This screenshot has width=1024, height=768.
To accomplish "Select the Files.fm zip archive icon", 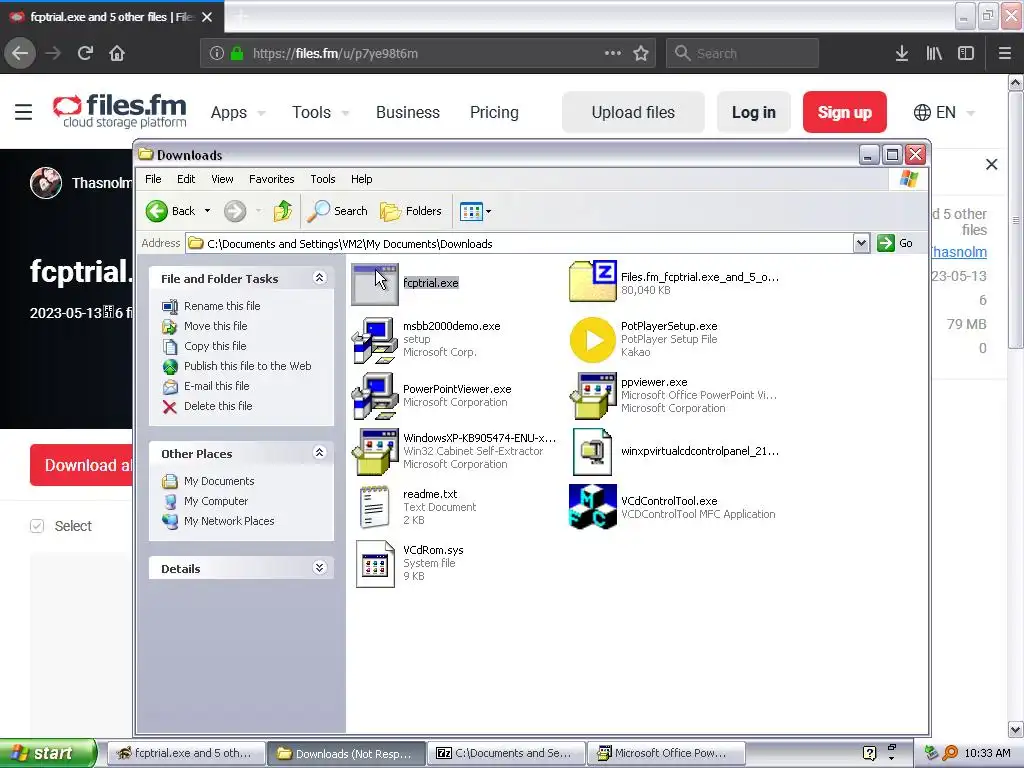I will [592, 281].
